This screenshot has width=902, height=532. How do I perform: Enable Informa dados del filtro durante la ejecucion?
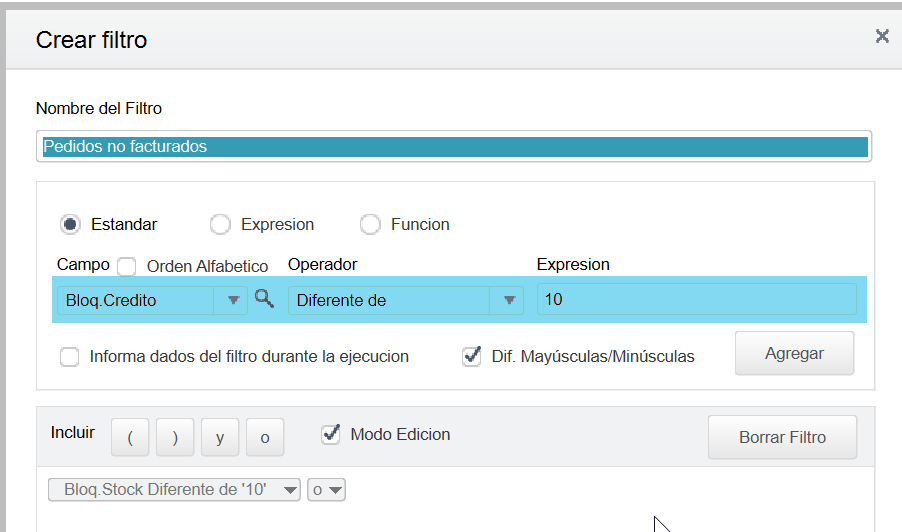click(70, 357)
